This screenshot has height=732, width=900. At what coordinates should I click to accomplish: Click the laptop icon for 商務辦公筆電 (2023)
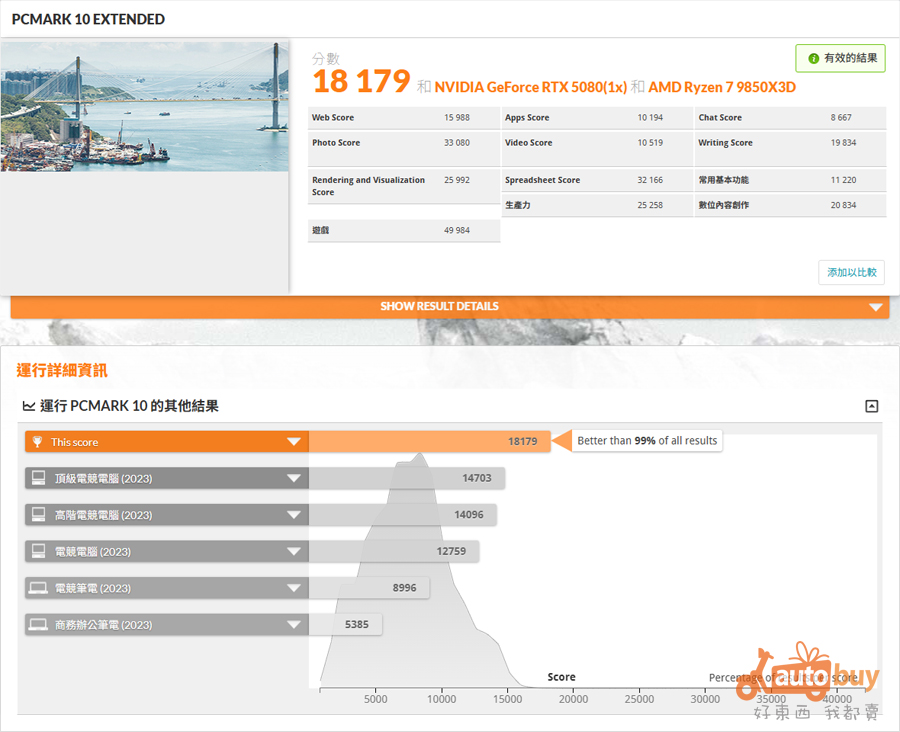38,625
